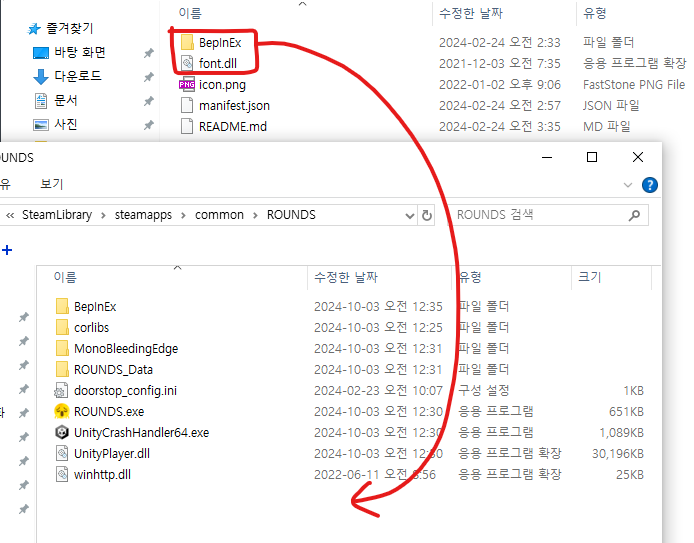Select the file name ROUNDS.exe

pos(109,412)
